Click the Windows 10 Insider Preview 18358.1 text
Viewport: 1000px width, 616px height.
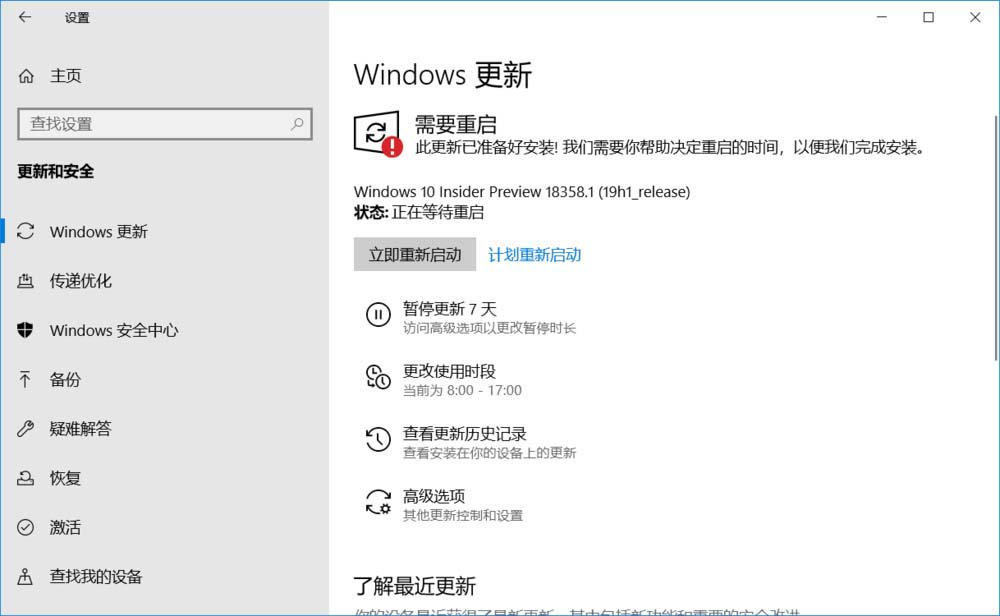coord(522,191)
